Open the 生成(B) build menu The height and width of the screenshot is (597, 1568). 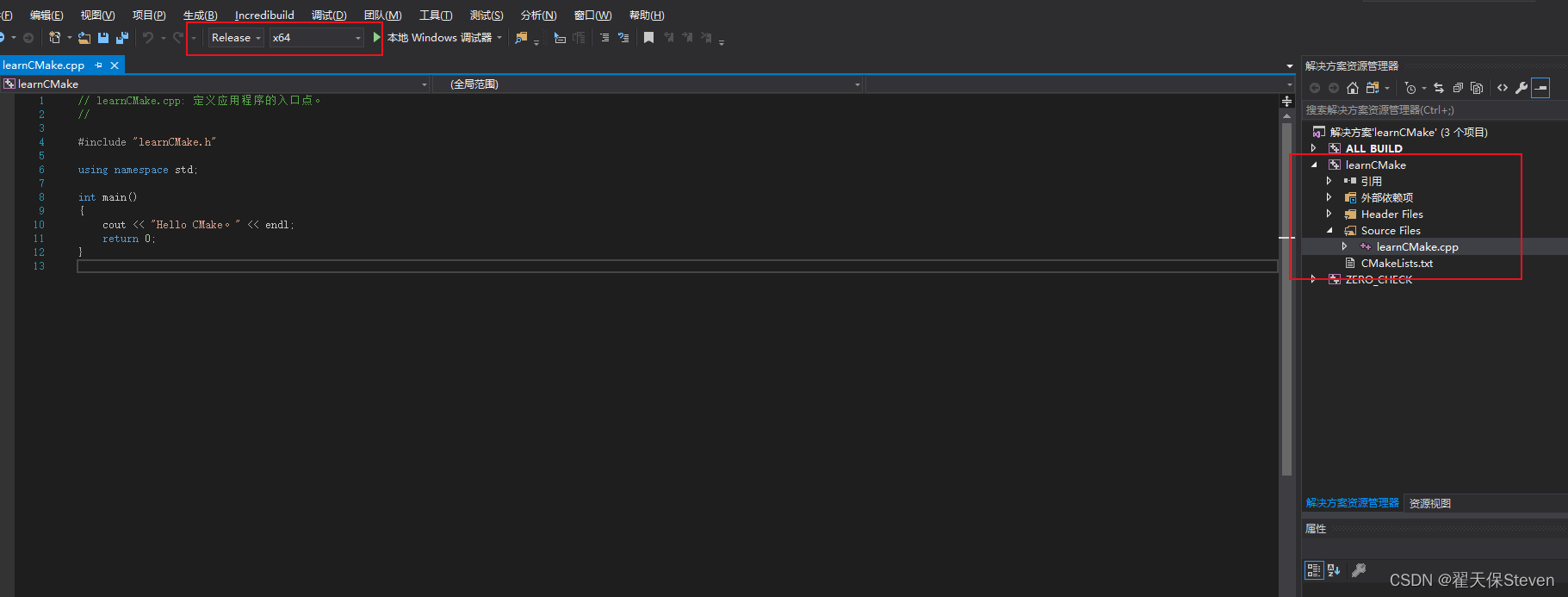201,16
